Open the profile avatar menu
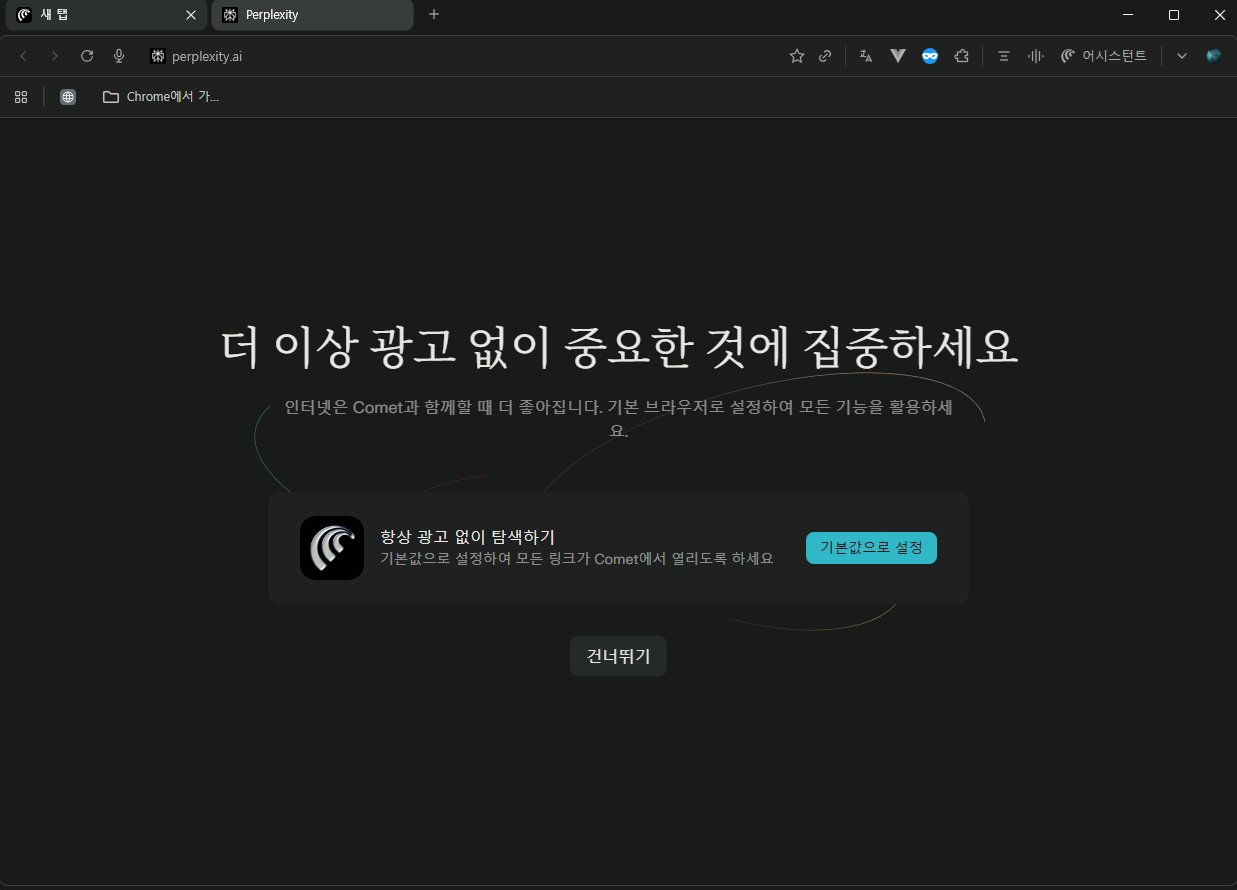Viewport: 1237px width, 890px height. pos(1213,56)
